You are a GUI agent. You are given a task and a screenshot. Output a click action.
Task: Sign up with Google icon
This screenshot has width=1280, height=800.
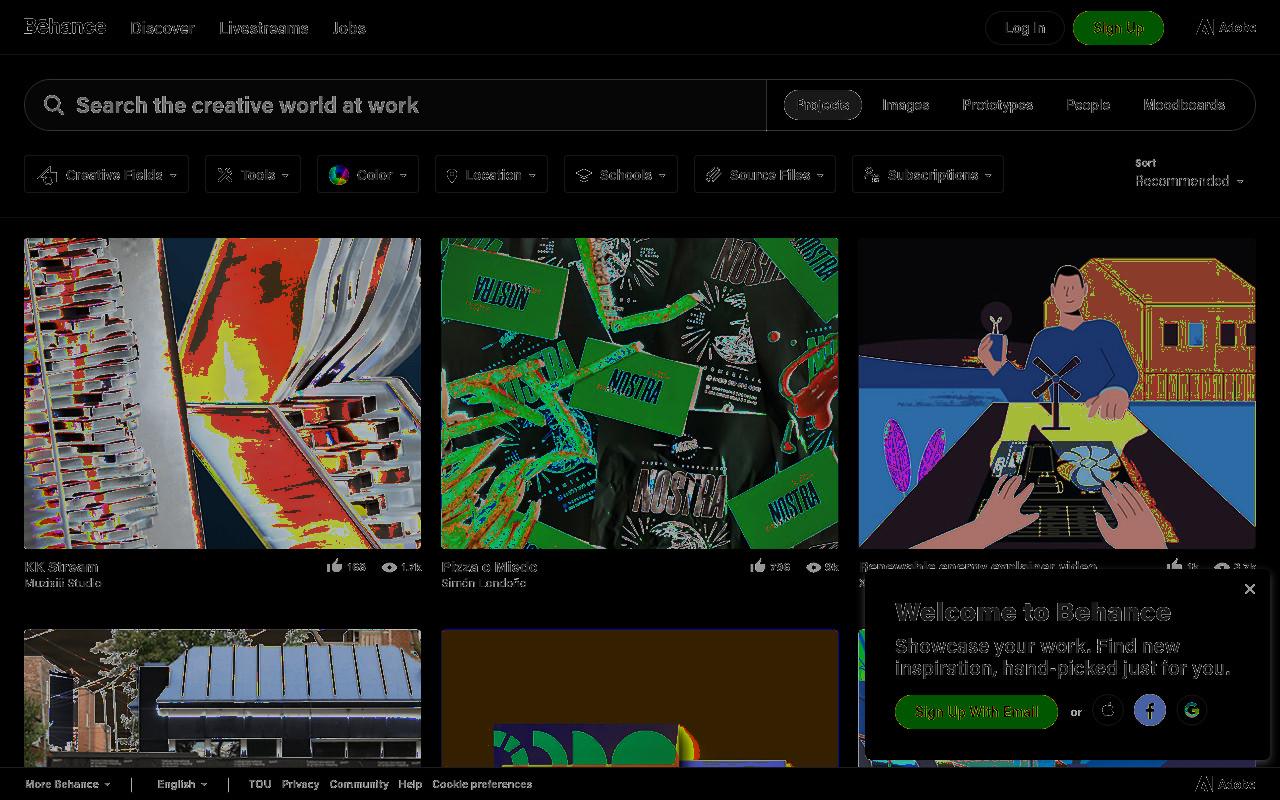coord(1192,711)
